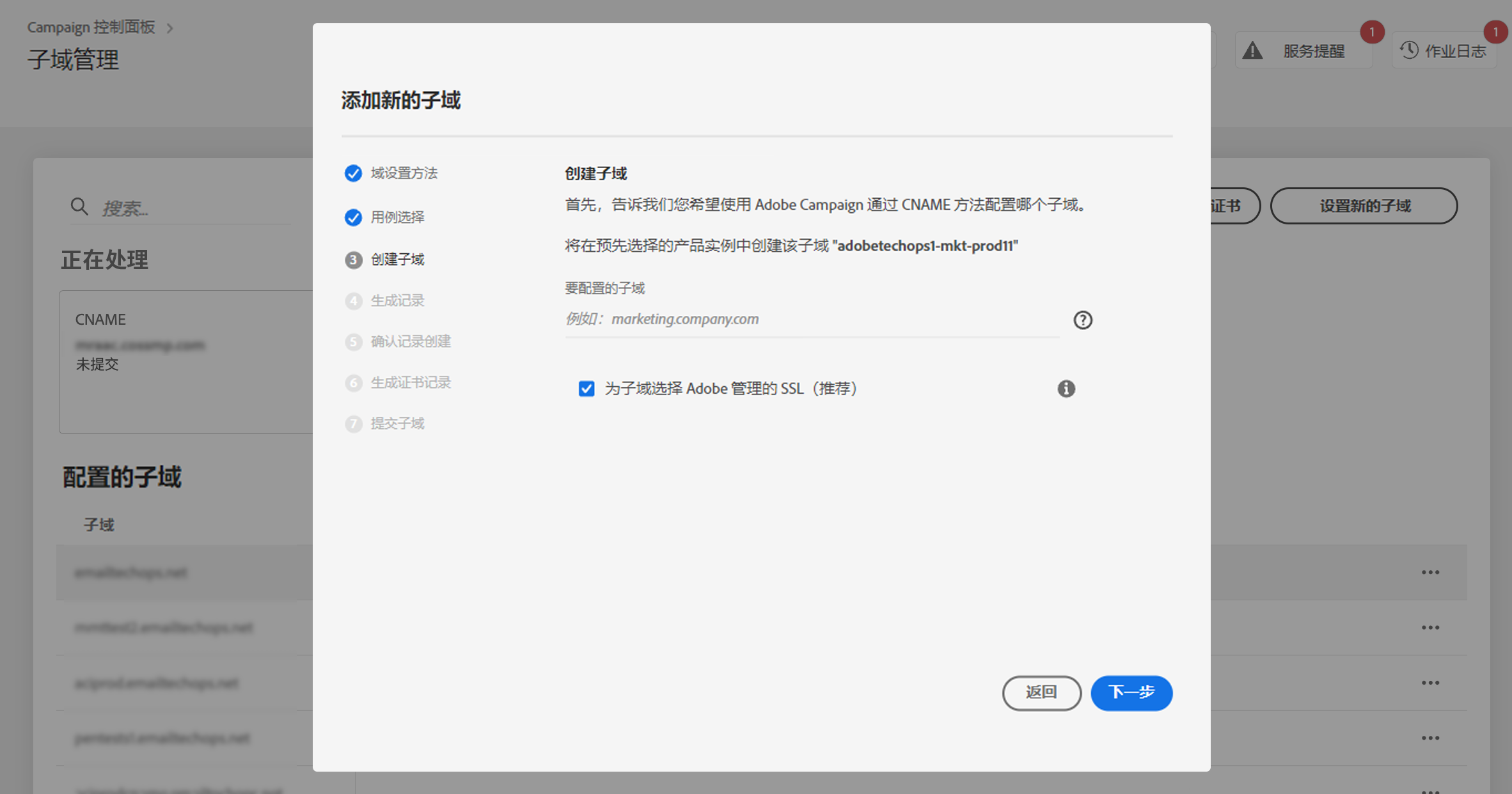Image resolution: width=1512 pixels, height=794 pixels.
Task: Click the clock icon for 作业日志
Action: 1409,51
